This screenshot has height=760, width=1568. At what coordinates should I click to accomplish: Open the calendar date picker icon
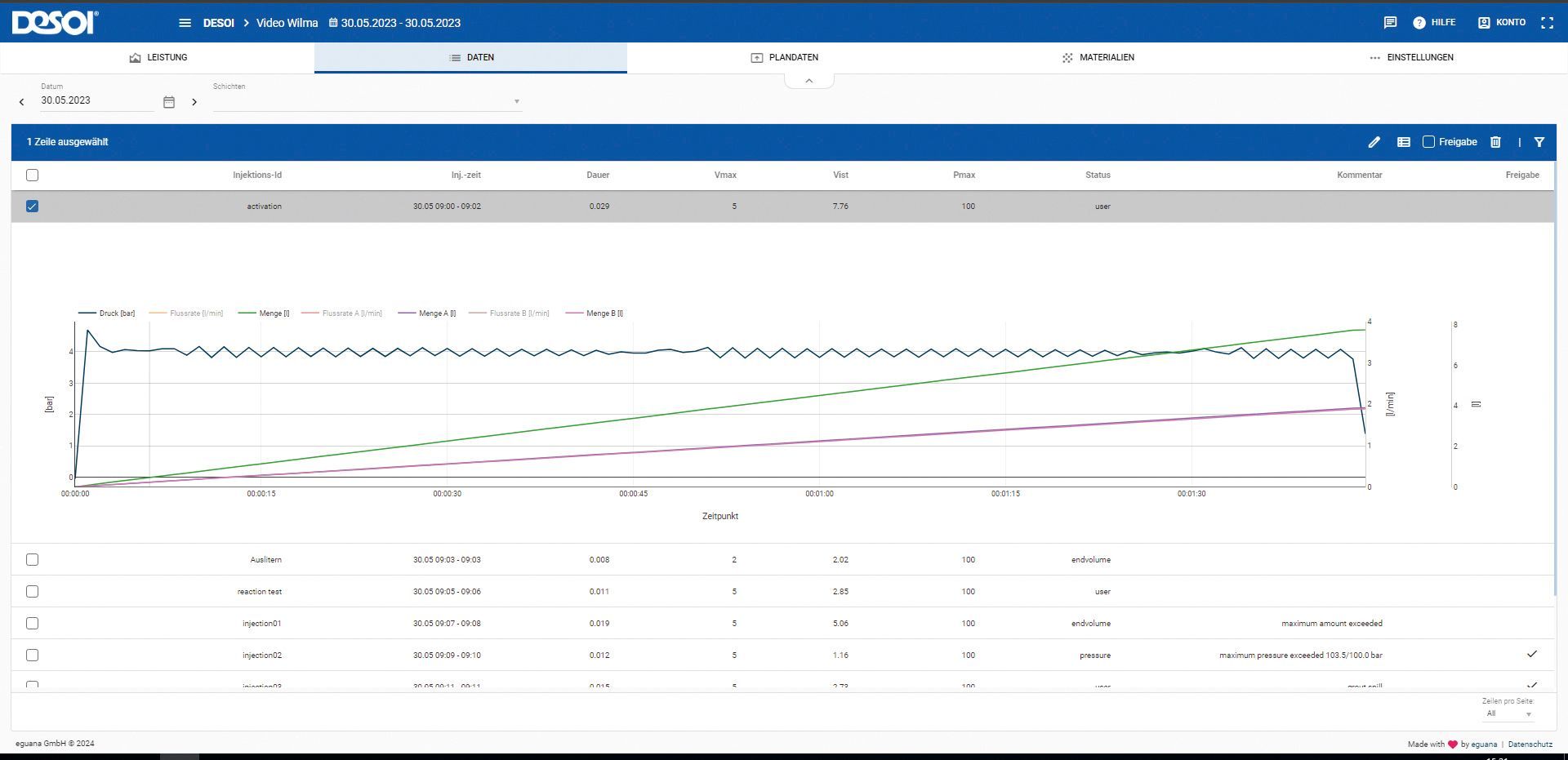coord(169,102)
